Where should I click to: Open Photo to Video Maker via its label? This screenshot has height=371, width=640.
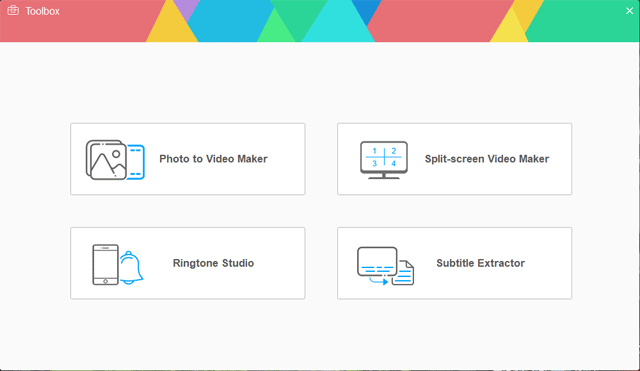coord(213,159)
